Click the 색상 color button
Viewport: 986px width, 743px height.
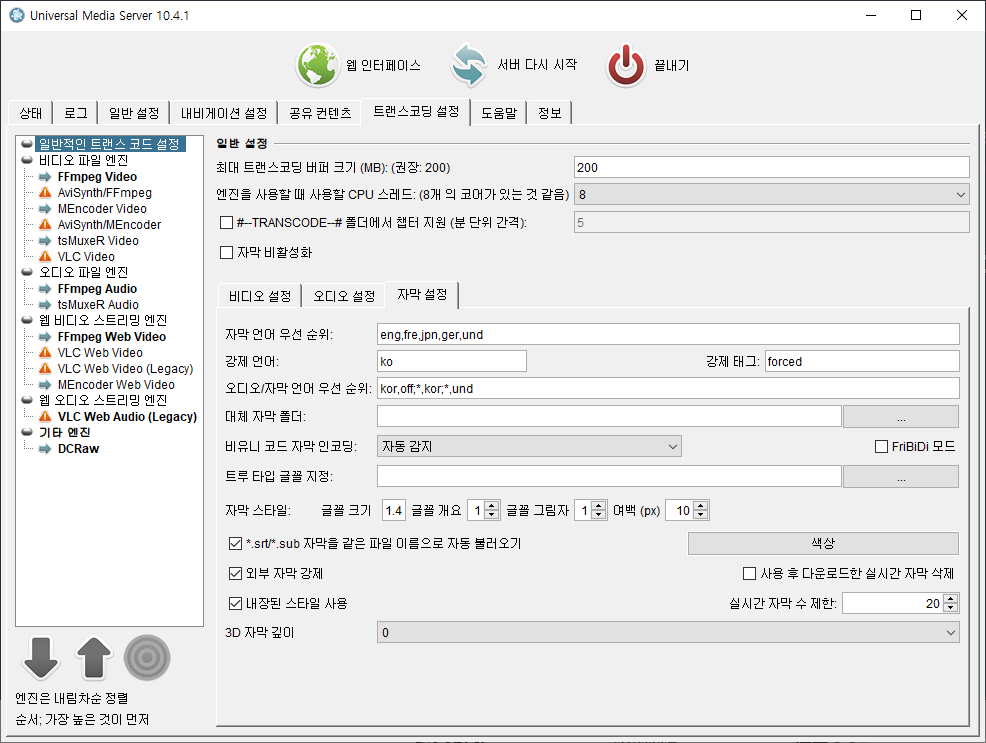(x=823, y=543)
